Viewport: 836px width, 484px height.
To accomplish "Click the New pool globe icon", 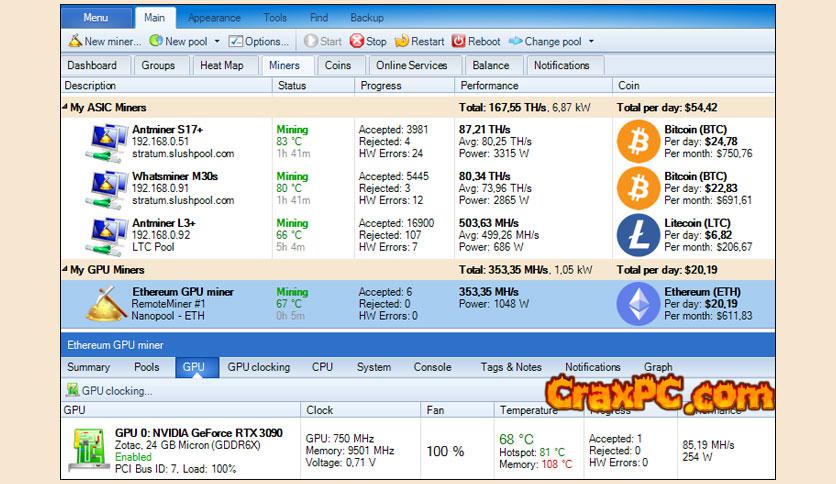I will [156, 41].
